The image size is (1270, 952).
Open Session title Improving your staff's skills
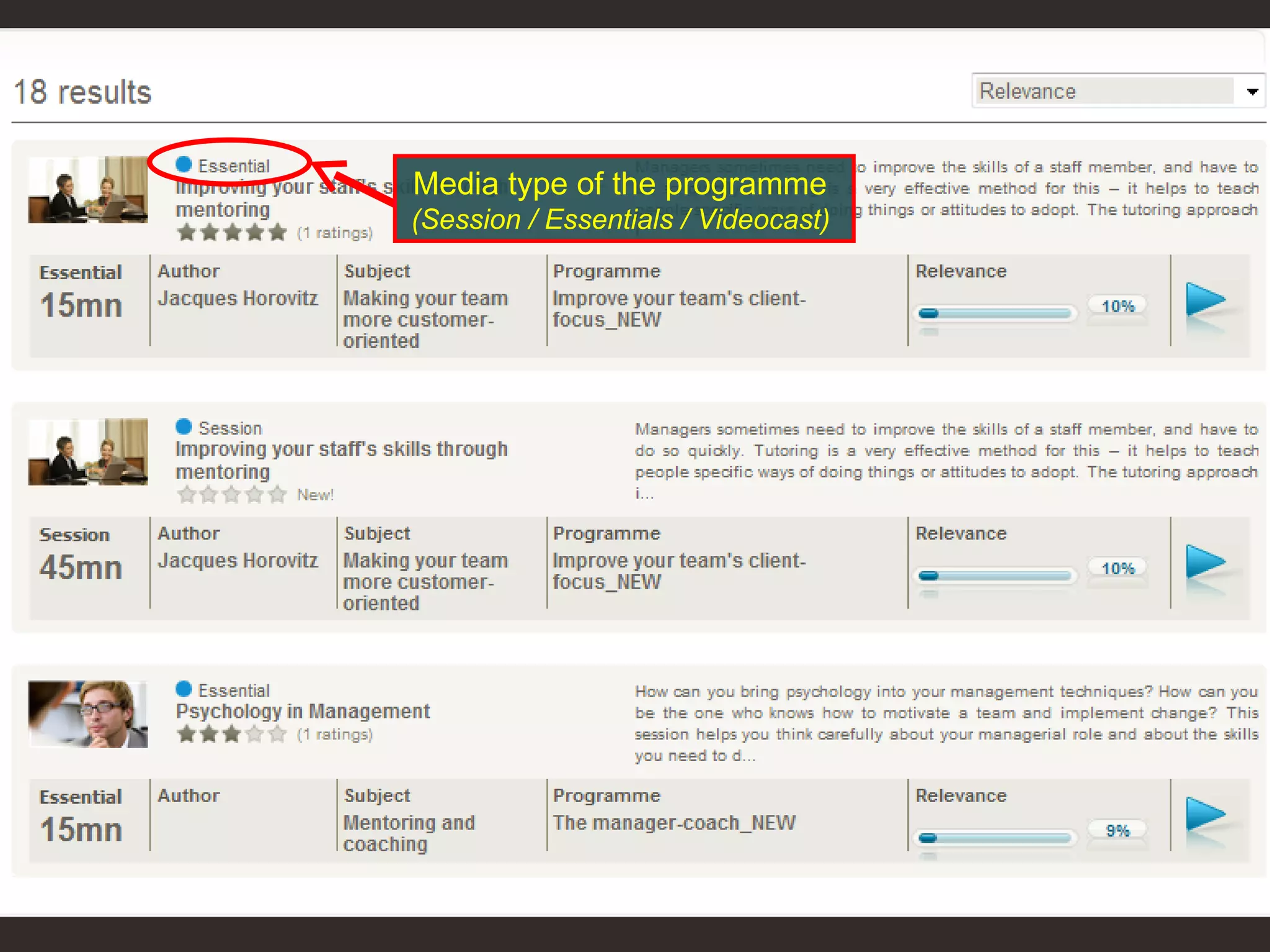coord(341,460)
